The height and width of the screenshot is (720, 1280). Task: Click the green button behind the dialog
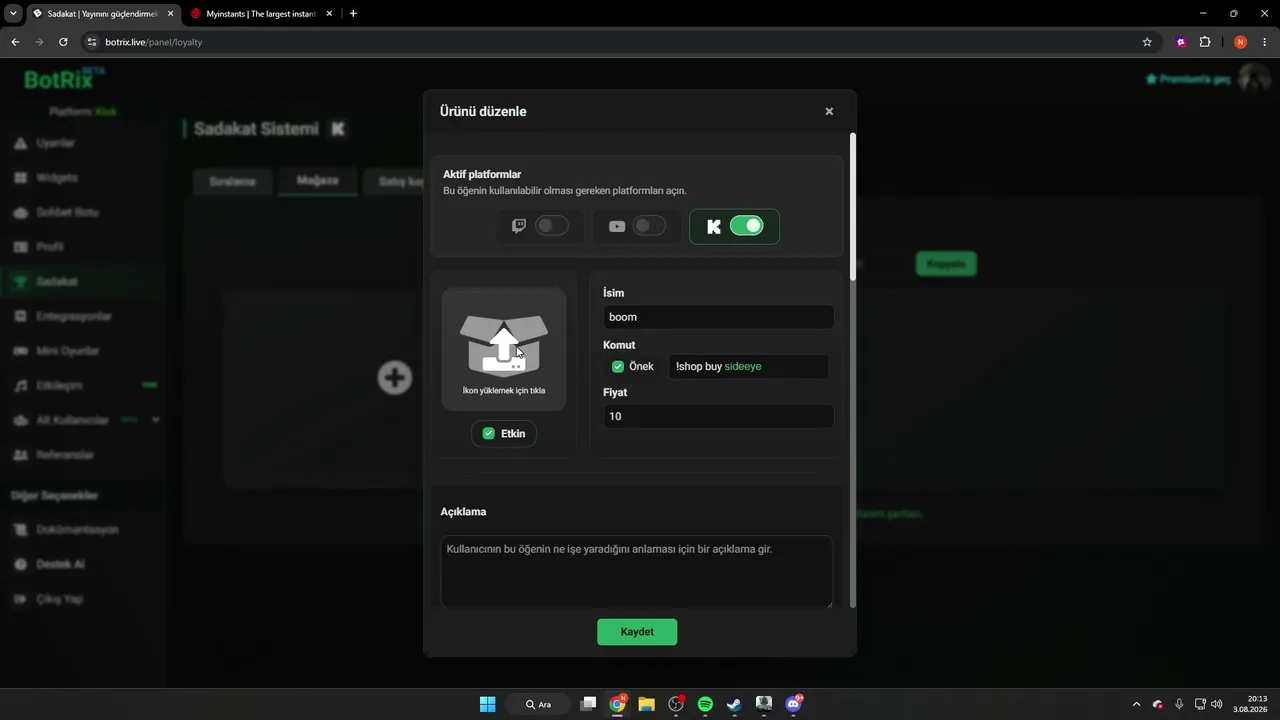945,264
